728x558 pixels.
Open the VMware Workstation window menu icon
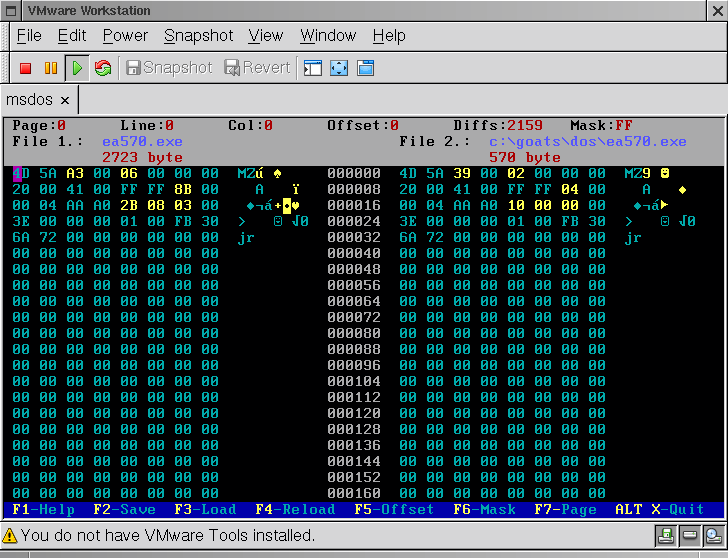tap(11, 11)
